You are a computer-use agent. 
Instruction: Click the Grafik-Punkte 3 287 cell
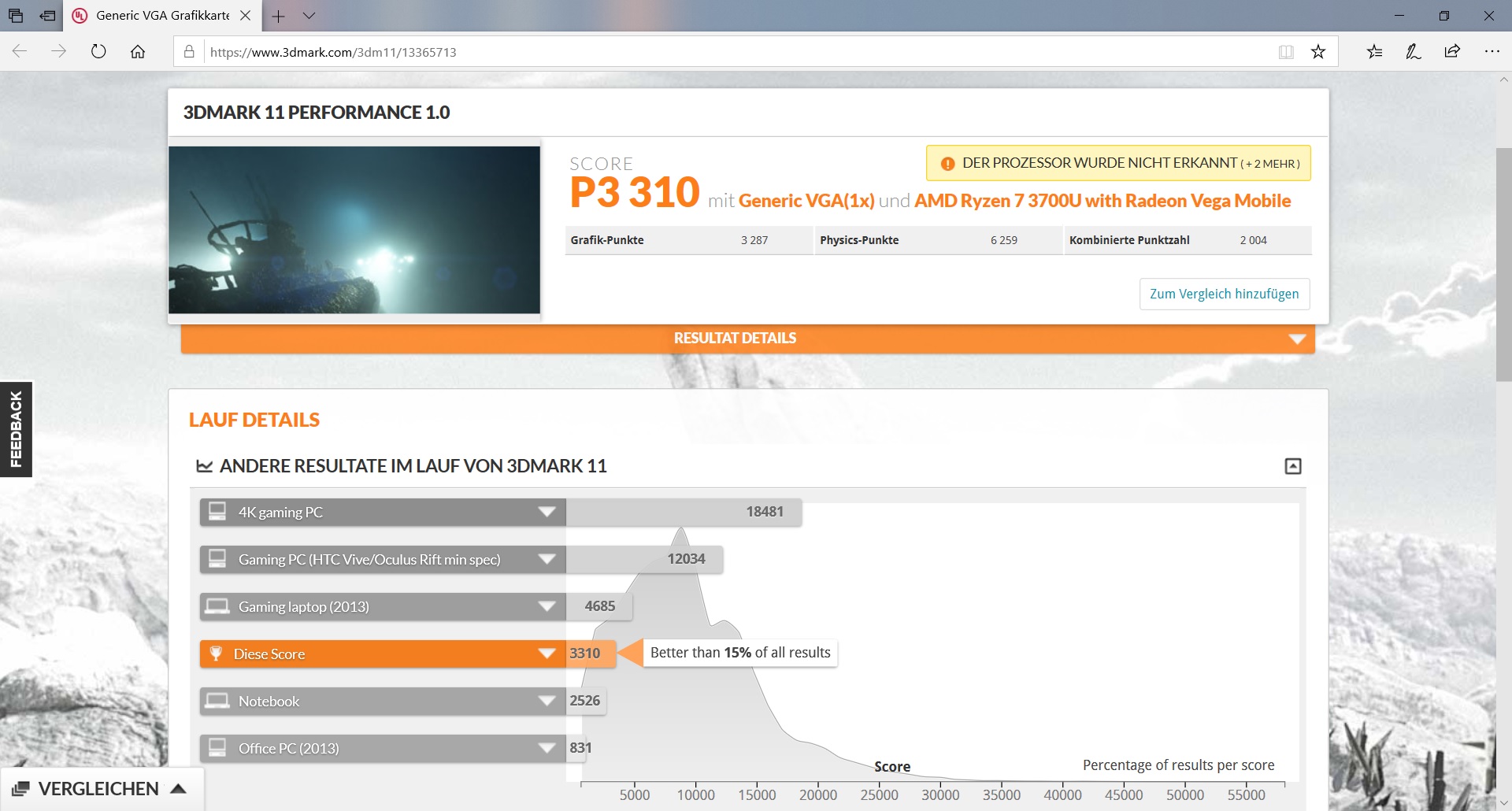(688, 240)
